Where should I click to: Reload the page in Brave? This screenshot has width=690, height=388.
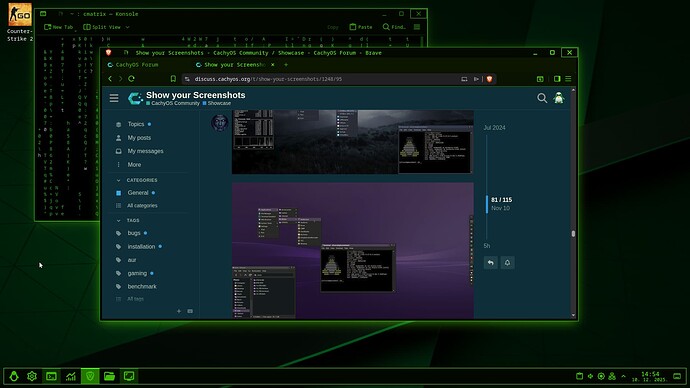(x=131, y=79)
